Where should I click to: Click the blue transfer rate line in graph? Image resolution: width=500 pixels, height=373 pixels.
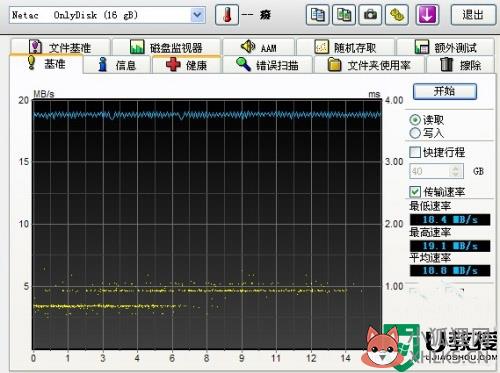207,115
